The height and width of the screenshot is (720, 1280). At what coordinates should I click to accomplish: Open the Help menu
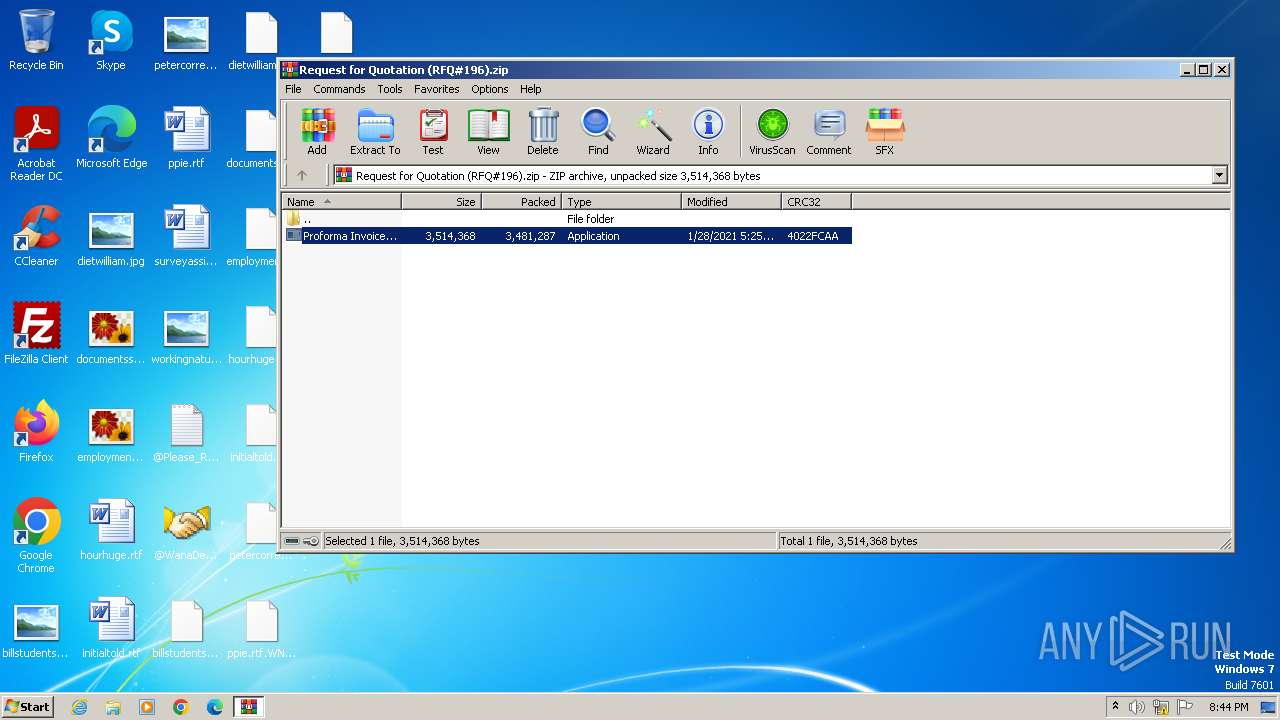[531, 89]
